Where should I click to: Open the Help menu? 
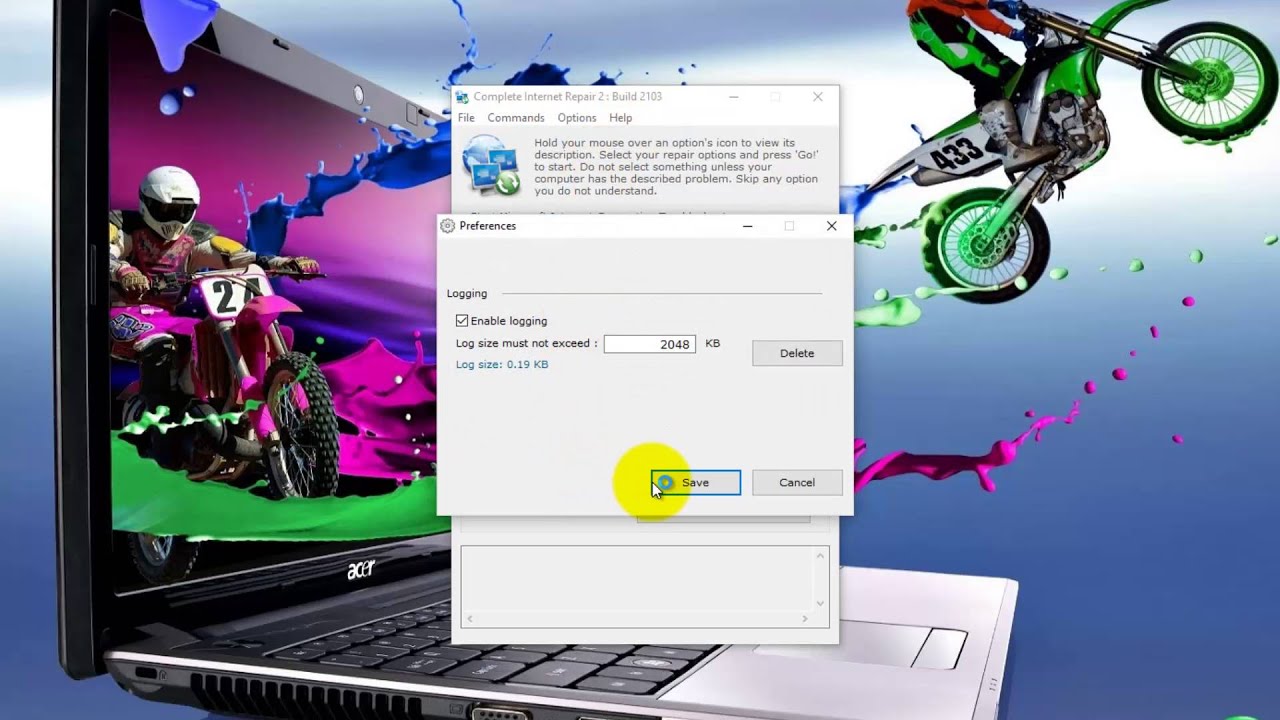621,118
